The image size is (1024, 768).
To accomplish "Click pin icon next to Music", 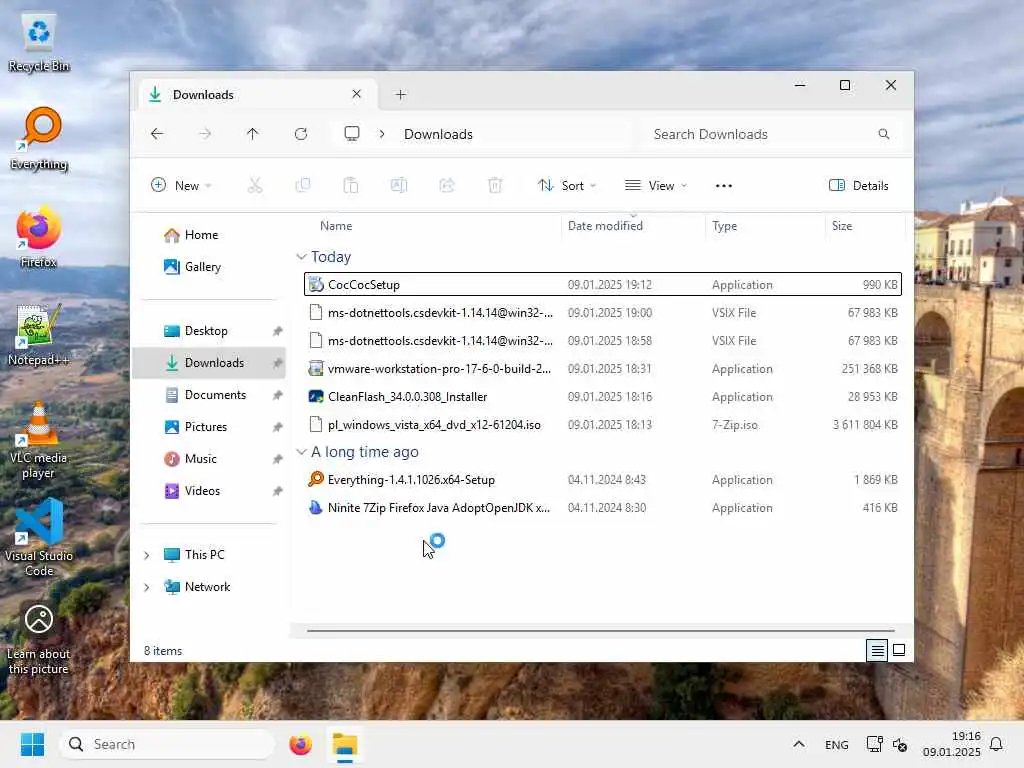I will (278, 459).
